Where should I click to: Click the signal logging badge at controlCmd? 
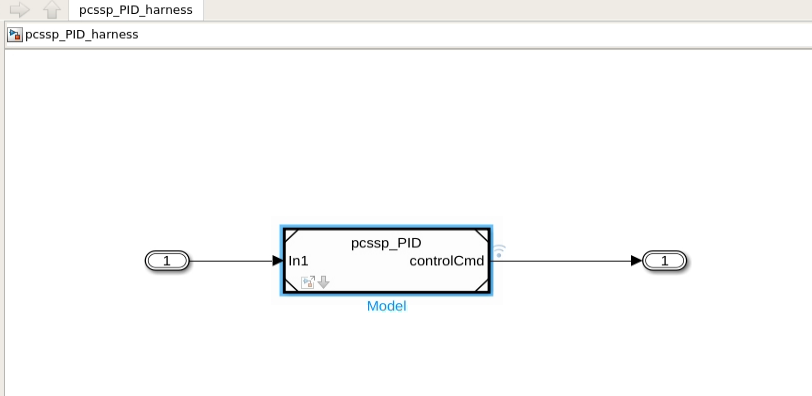[x=498, y=251]
